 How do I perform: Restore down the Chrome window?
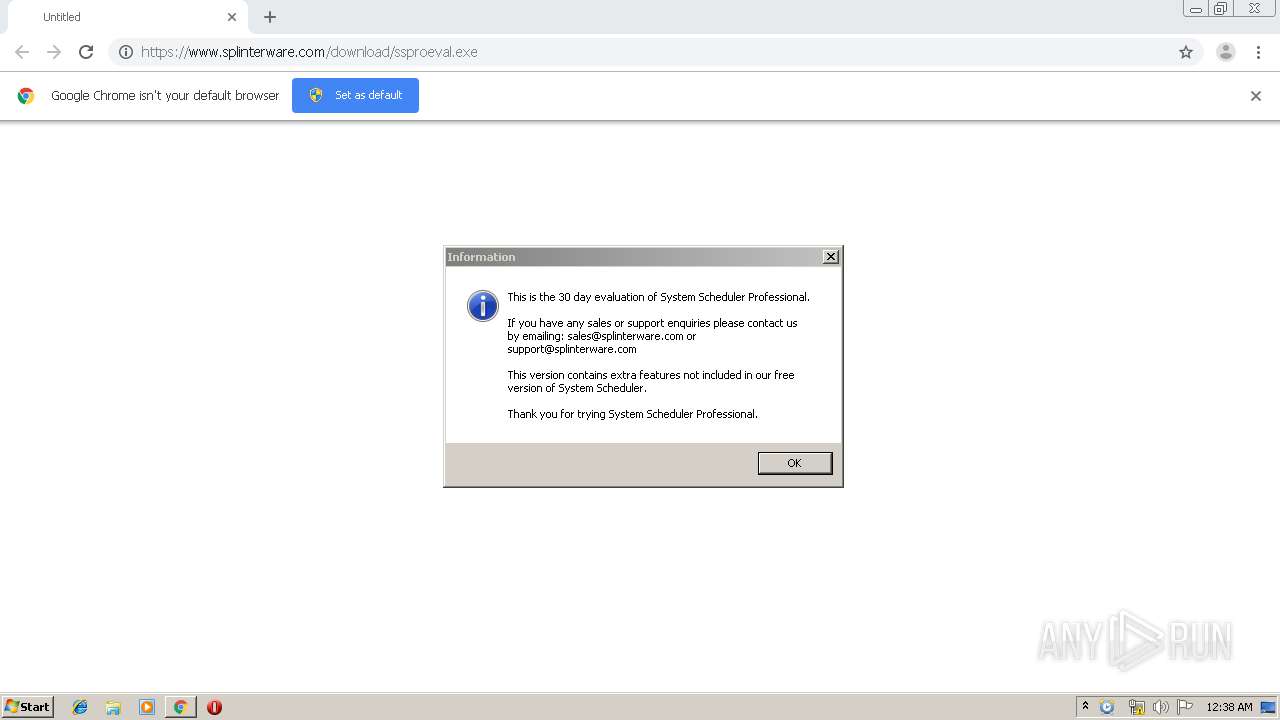tap(1221, 9)
